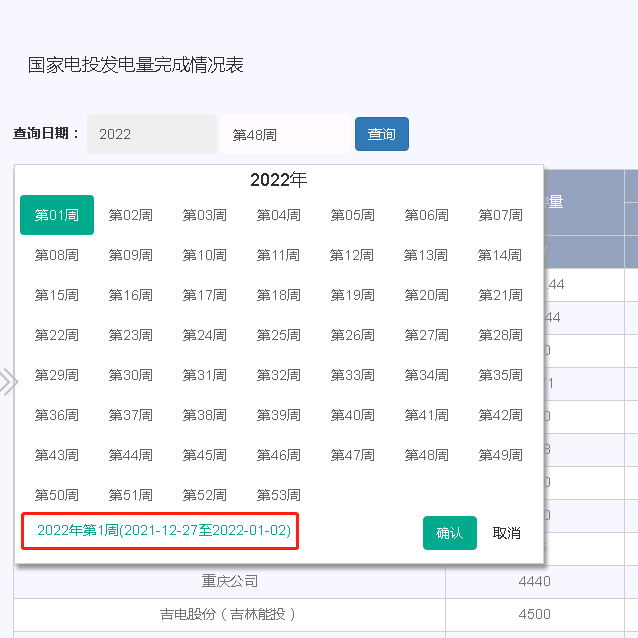The image size is (638, 638).
Task: Confirm the week selection with 确认
Action: click(x=450, y=533)
